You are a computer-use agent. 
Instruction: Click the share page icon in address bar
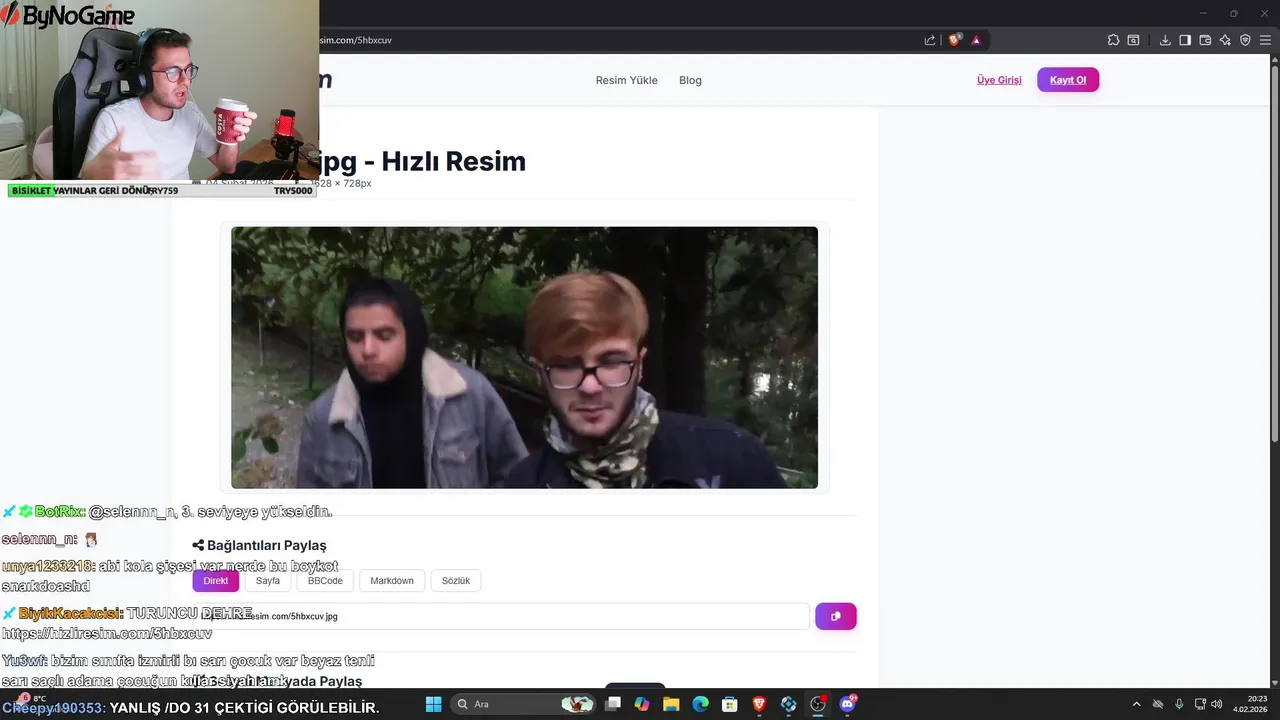tap(930, 40)
